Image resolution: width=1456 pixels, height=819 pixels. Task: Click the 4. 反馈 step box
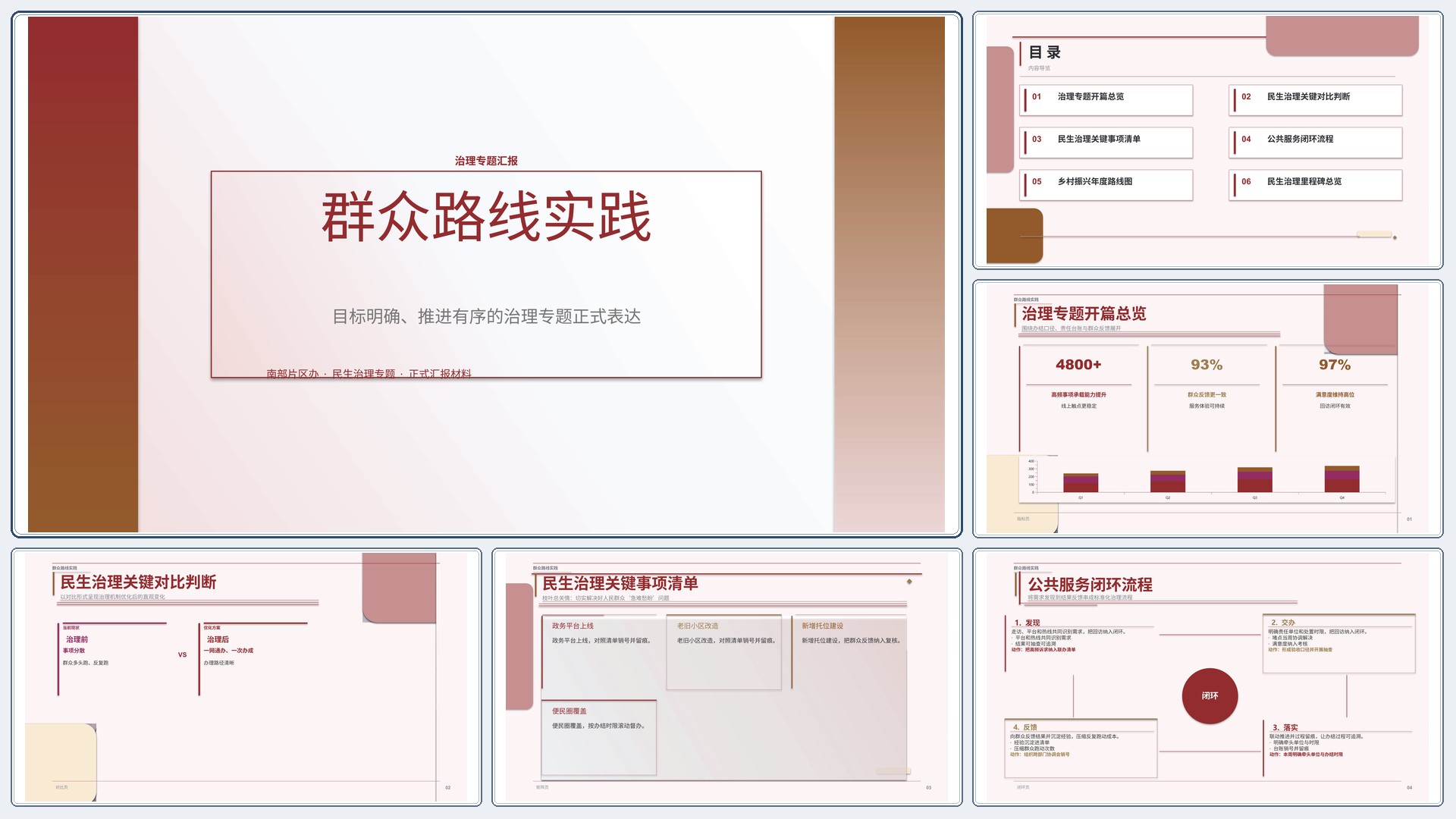click(x=1081, y=748)
